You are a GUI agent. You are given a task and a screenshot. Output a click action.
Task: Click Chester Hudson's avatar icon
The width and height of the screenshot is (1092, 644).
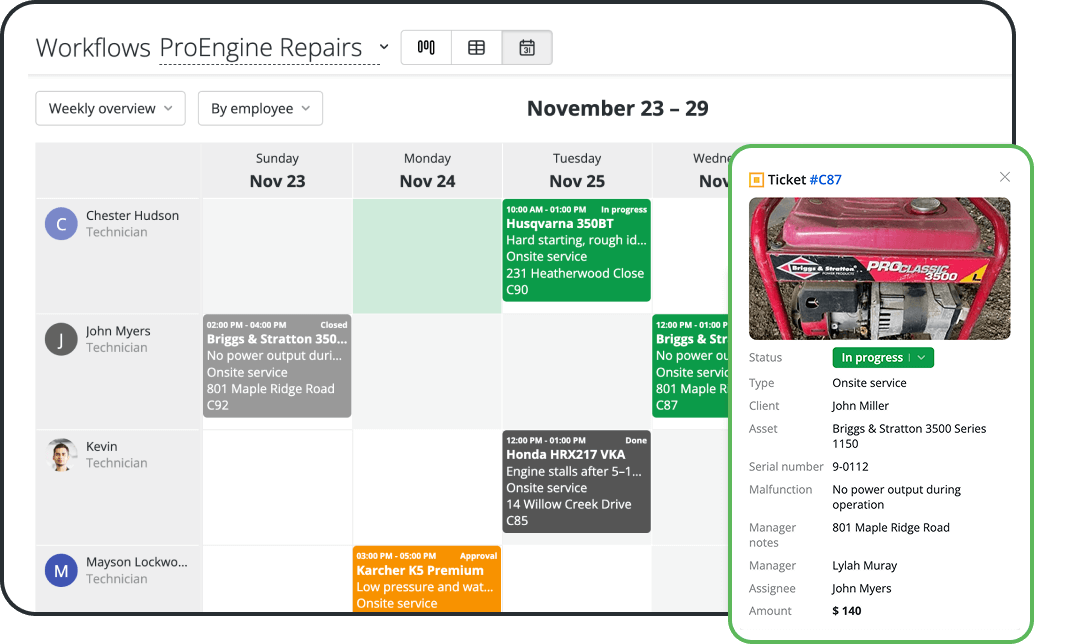pyautogui.click(x=61, y=223)
